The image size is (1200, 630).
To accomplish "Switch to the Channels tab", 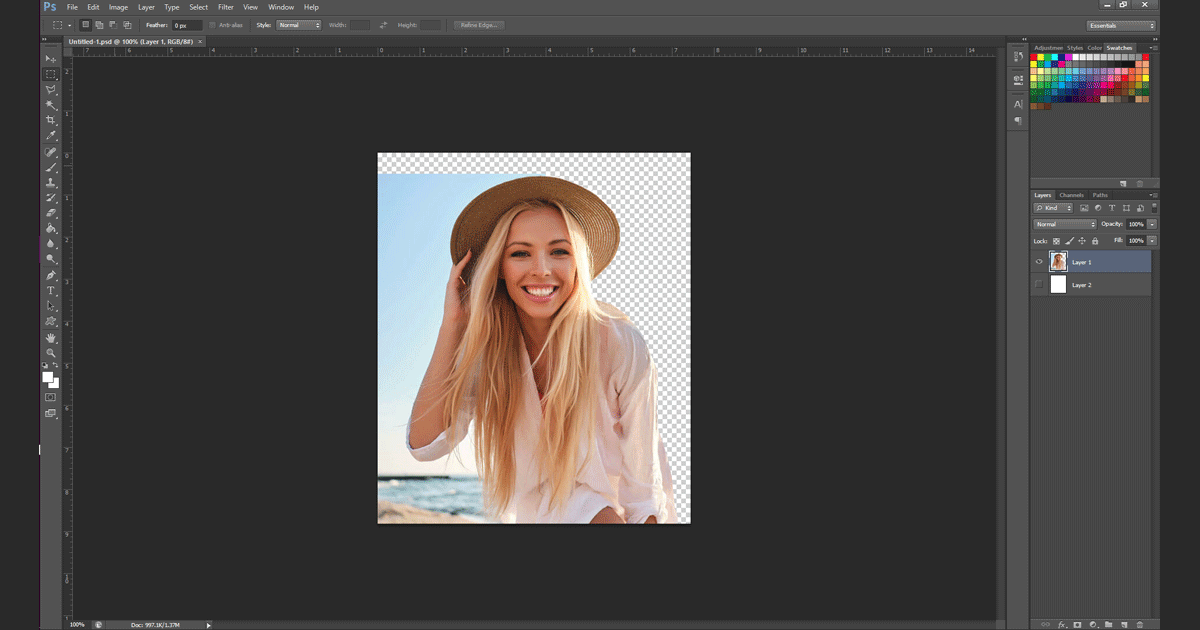I will pyautogui.click(x=1071, y=195).
